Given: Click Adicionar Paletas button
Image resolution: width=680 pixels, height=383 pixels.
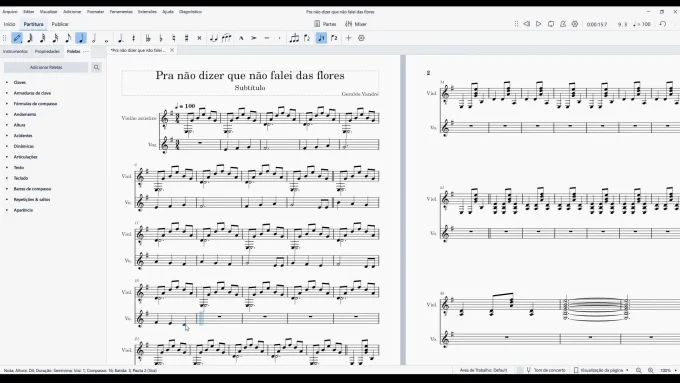Looking at the screenshot, I should coord(46,67).
